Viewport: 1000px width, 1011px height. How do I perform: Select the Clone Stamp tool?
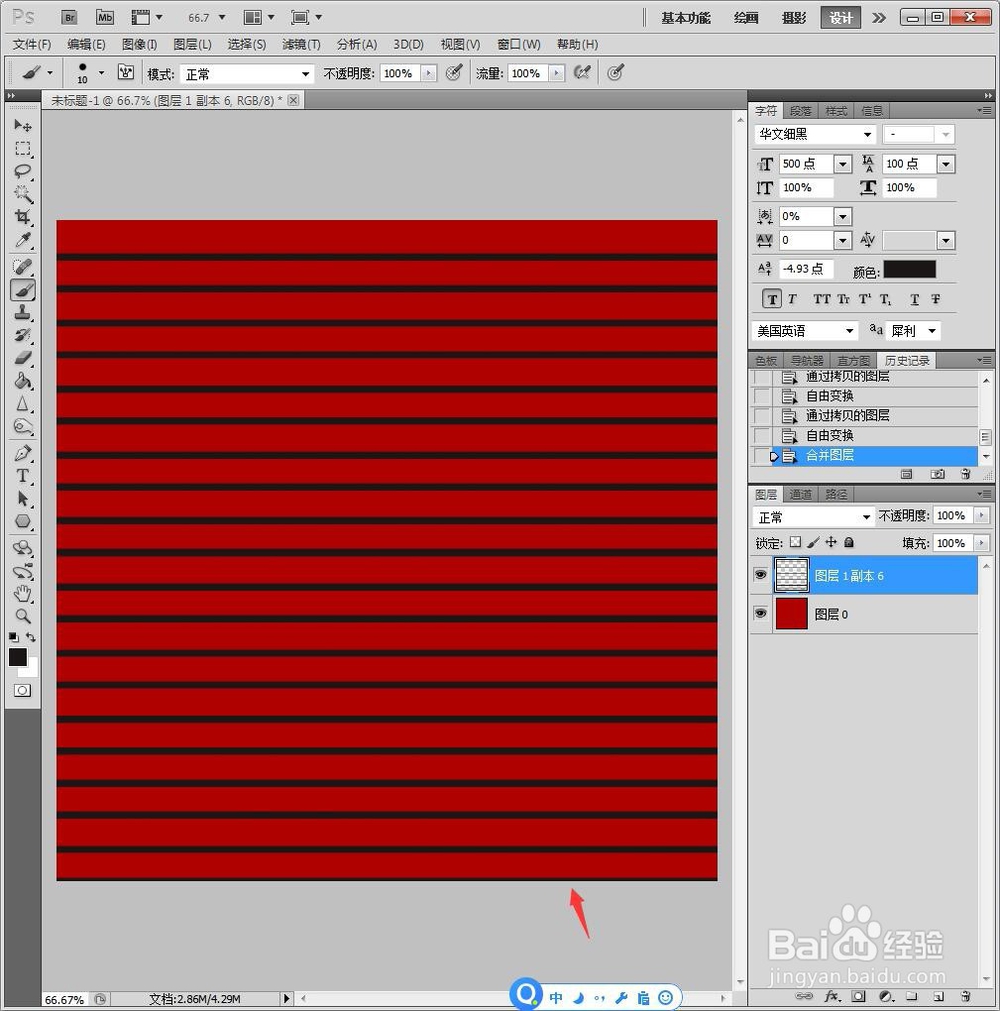click(x=23, y=313)
